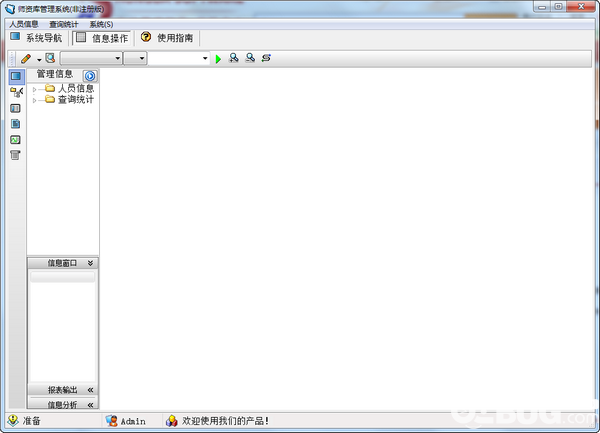Select the tree structure sidebar icon
Screen dimensions: 600x433
pos(16,92)
